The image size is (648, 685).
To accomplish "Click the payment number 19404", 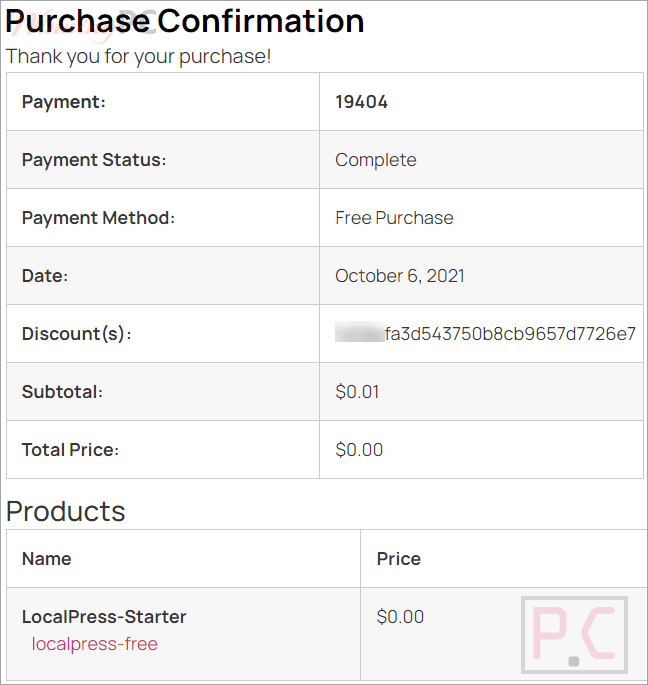I will 361,102.
